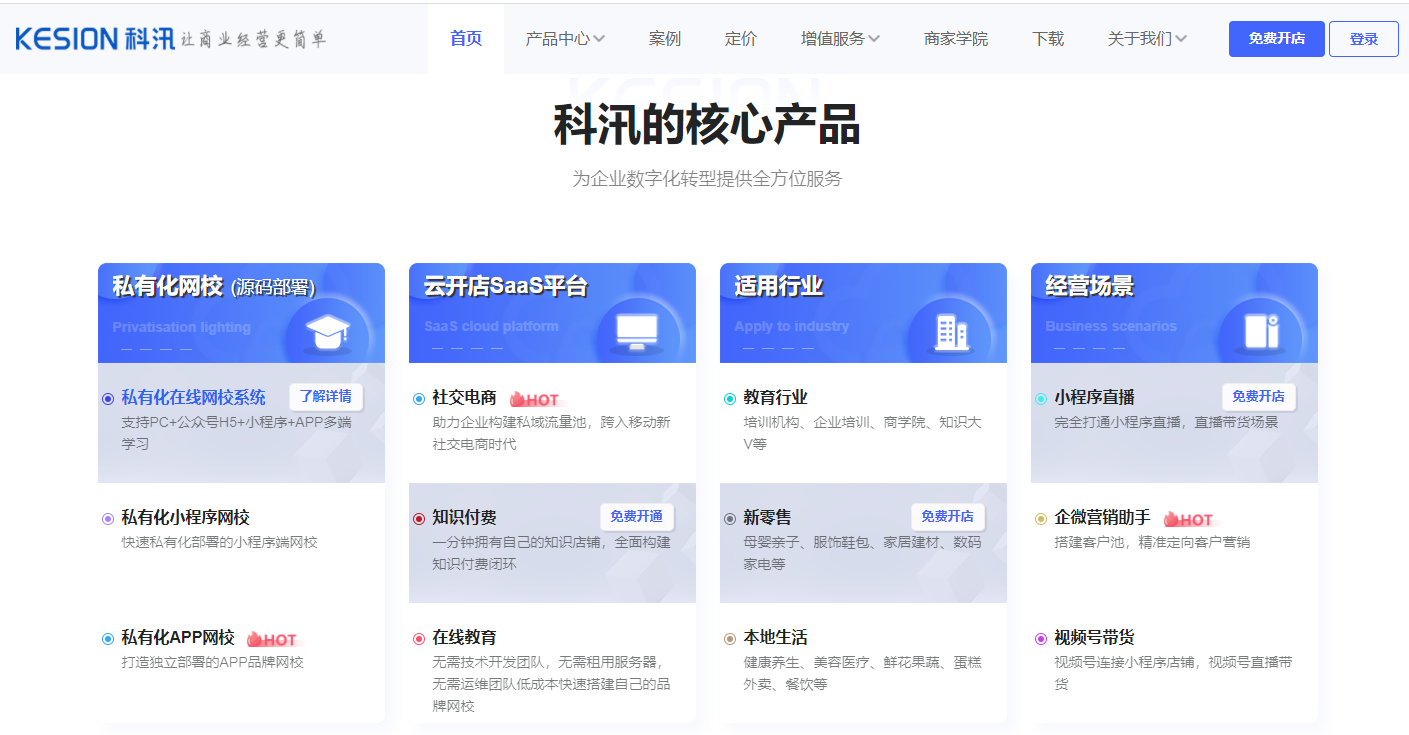Click the blue 免费开店 button in header
The width and height of the screenshot is (1409, 735).
coord(1277,39)
